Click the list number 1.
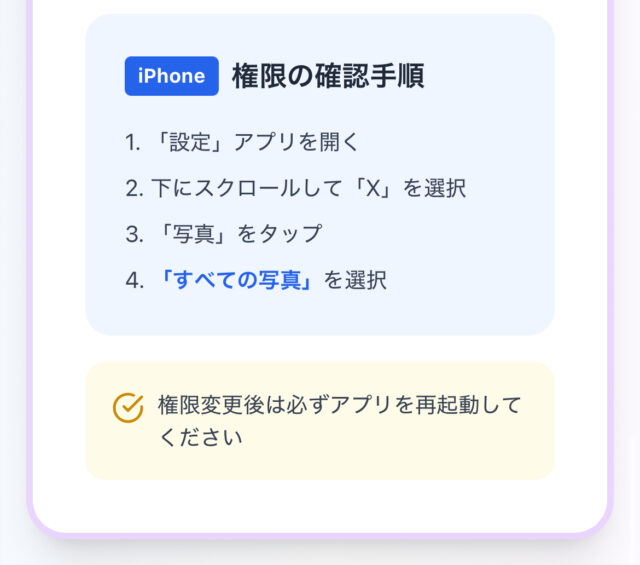This screenshot has height=565, width=640. coord(132,142)
